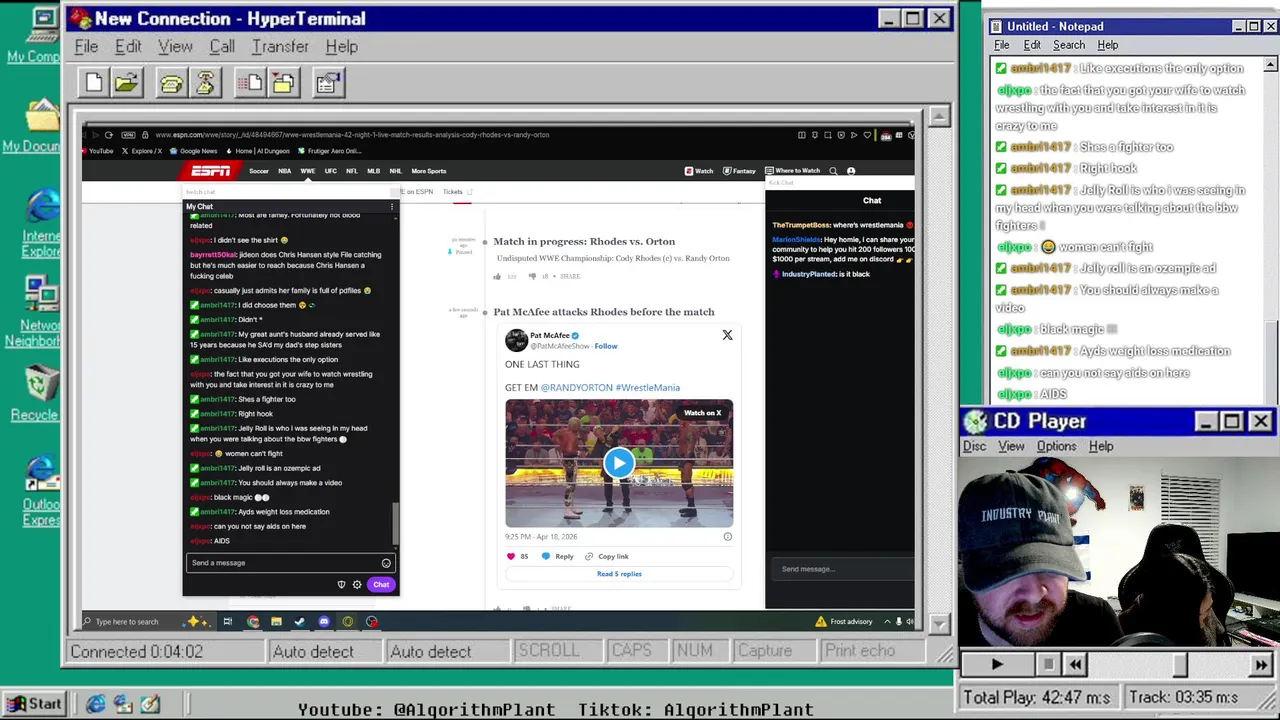Click CD Player stop button
The height and width of the screenshot is (720, 1280).
1047,664
